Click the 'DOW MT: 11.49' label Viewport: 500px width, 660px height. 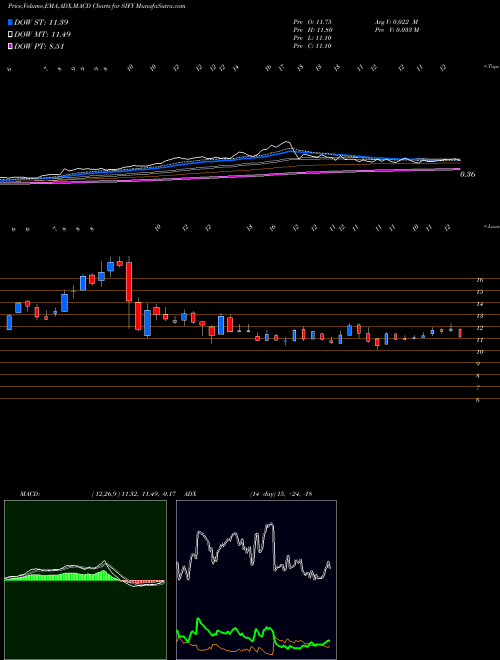click(x=43, y=35)
